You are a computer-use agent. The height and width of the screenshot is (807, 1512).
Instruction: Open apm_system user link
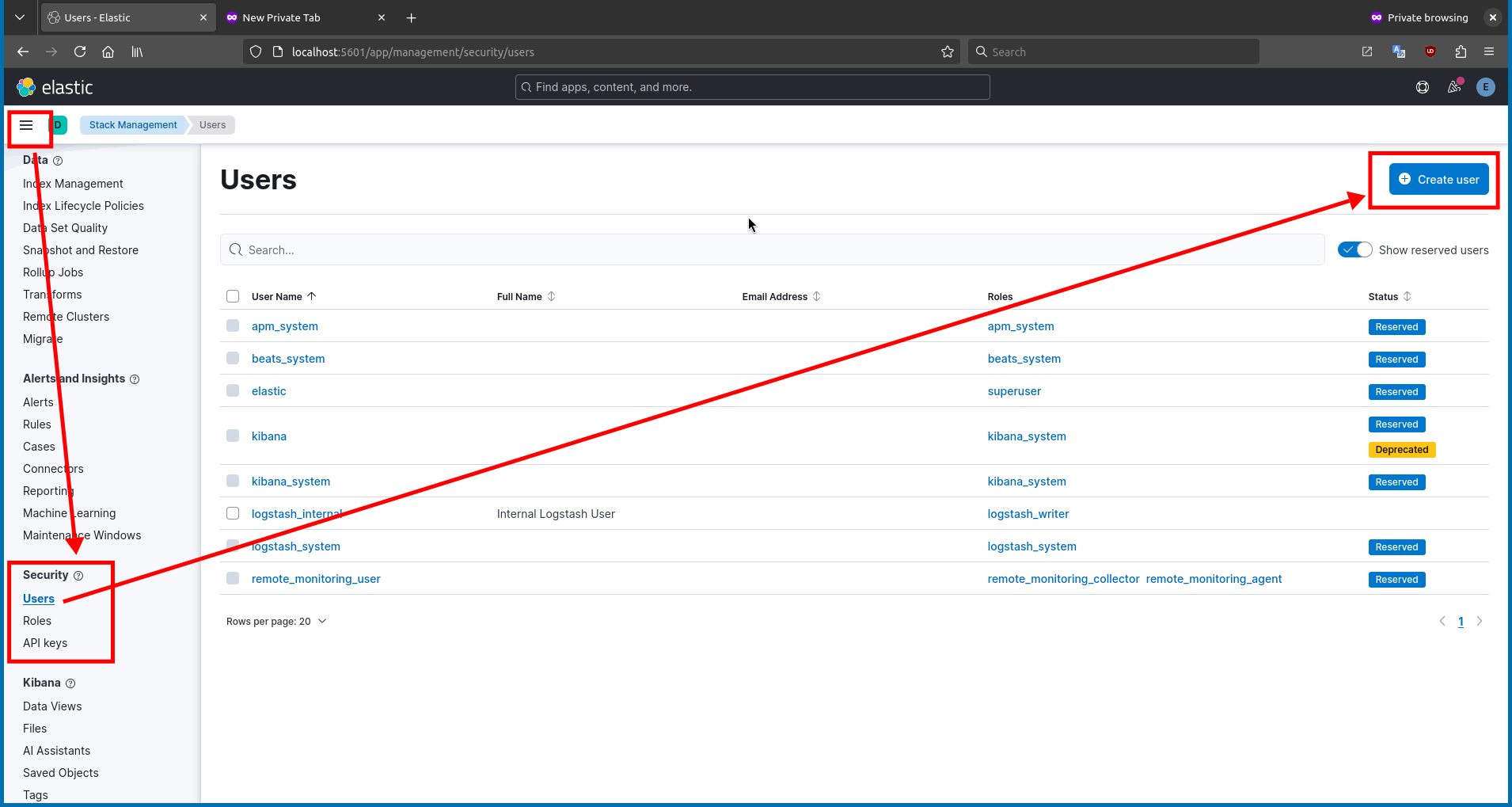click(285, 326)
